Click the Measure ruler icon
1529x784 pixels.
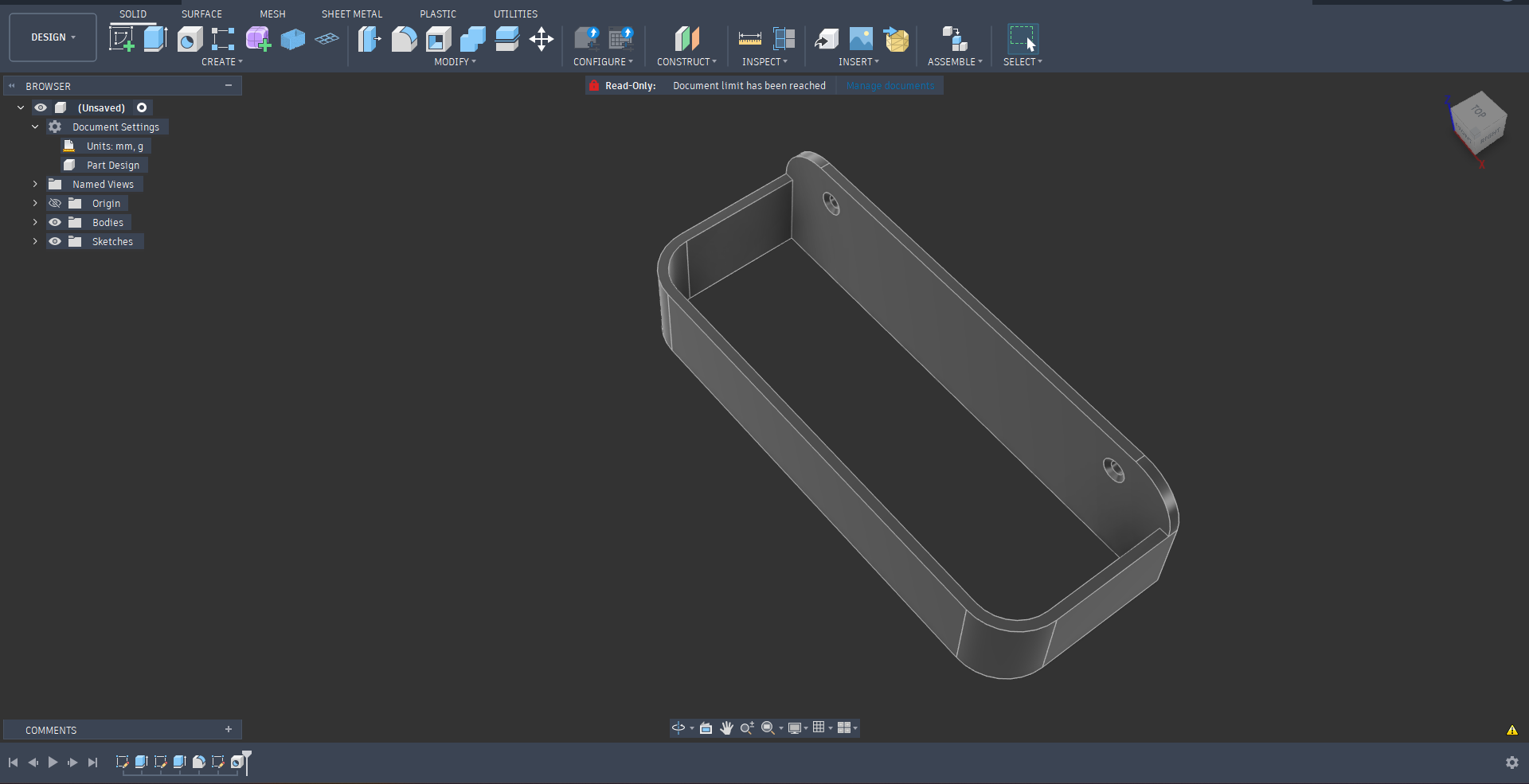[749, 38]
